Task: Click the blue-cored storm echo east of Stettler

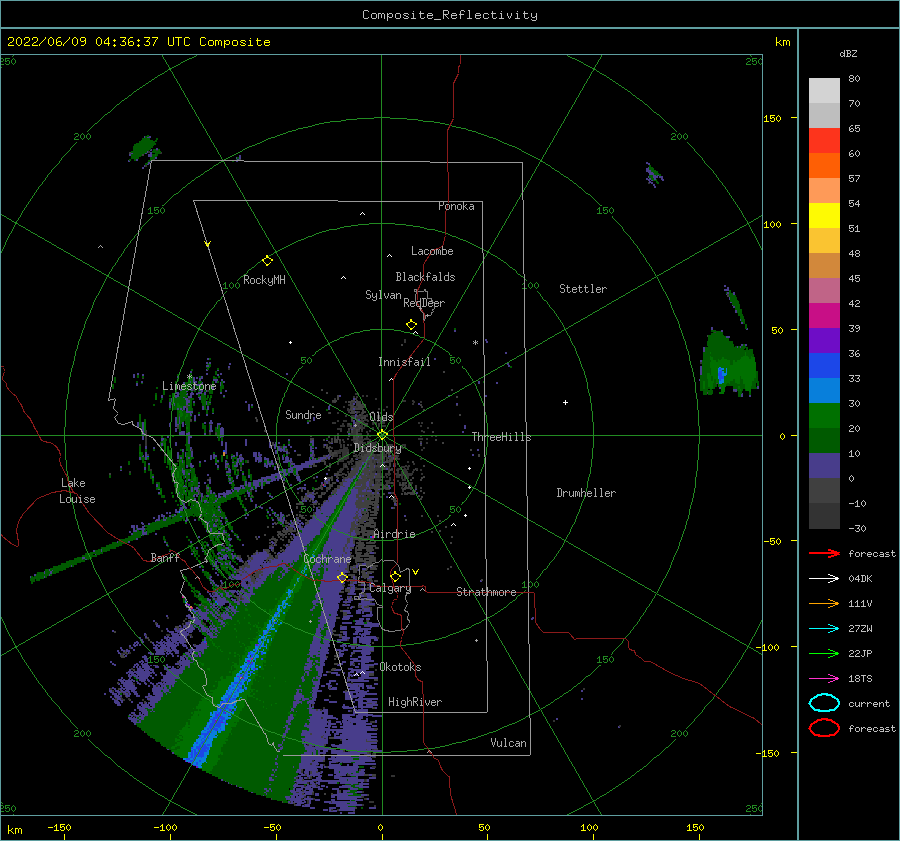Action: [x=728, y=363]
